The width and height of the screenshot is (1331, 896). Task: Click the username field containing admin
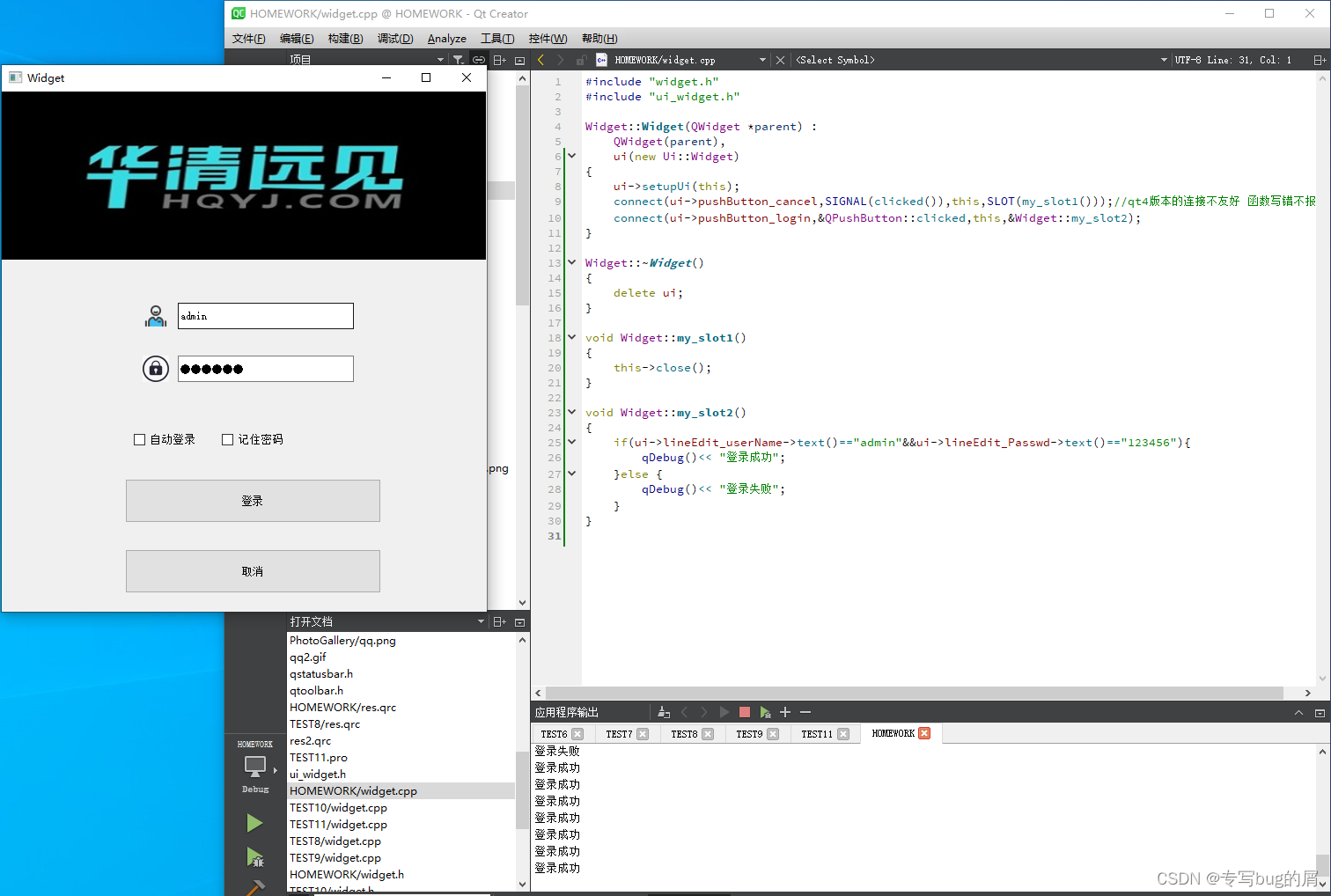point(266,316)
